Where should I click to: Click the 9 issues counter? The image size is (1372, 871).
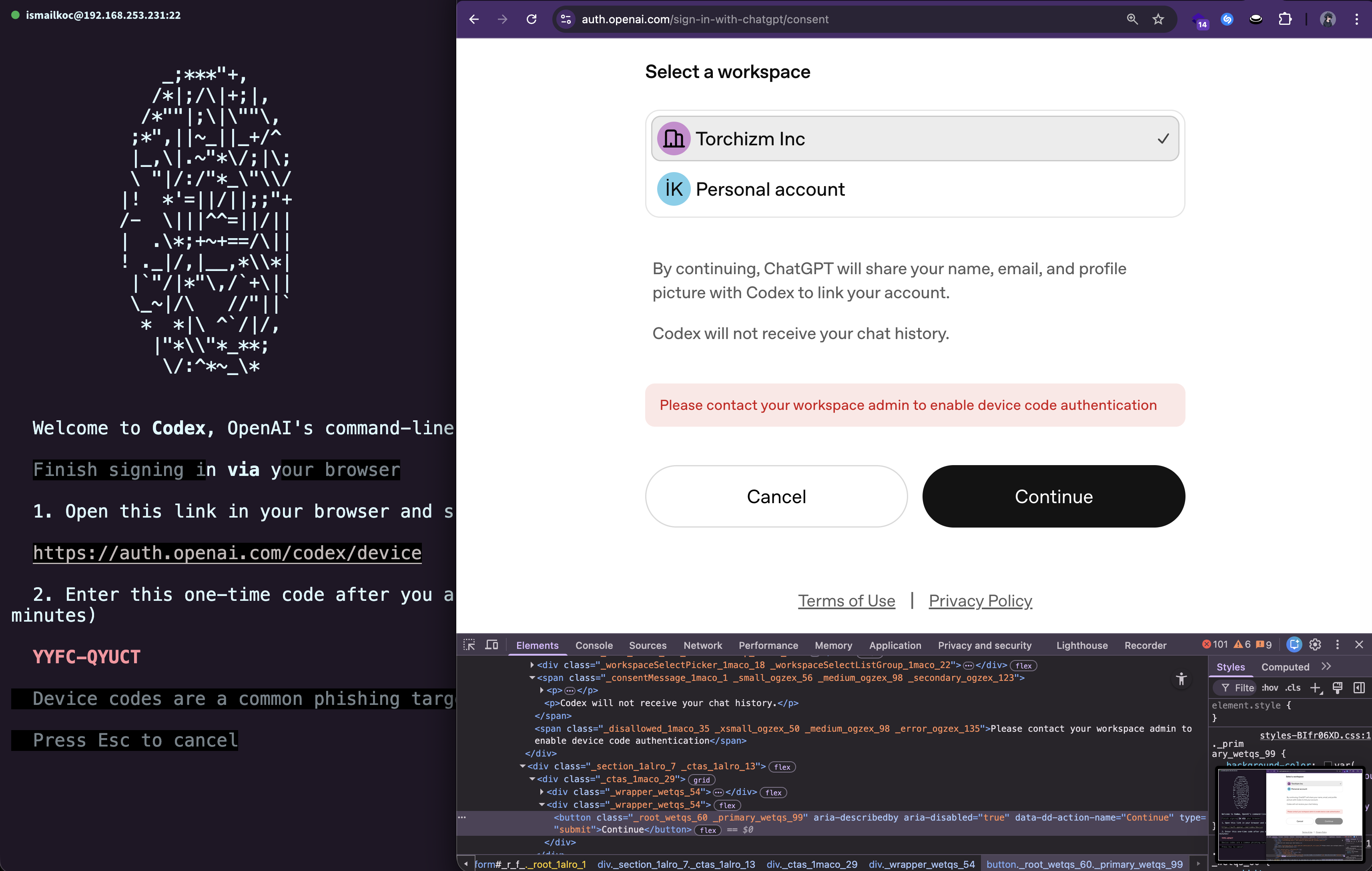tap(1264, 644)
